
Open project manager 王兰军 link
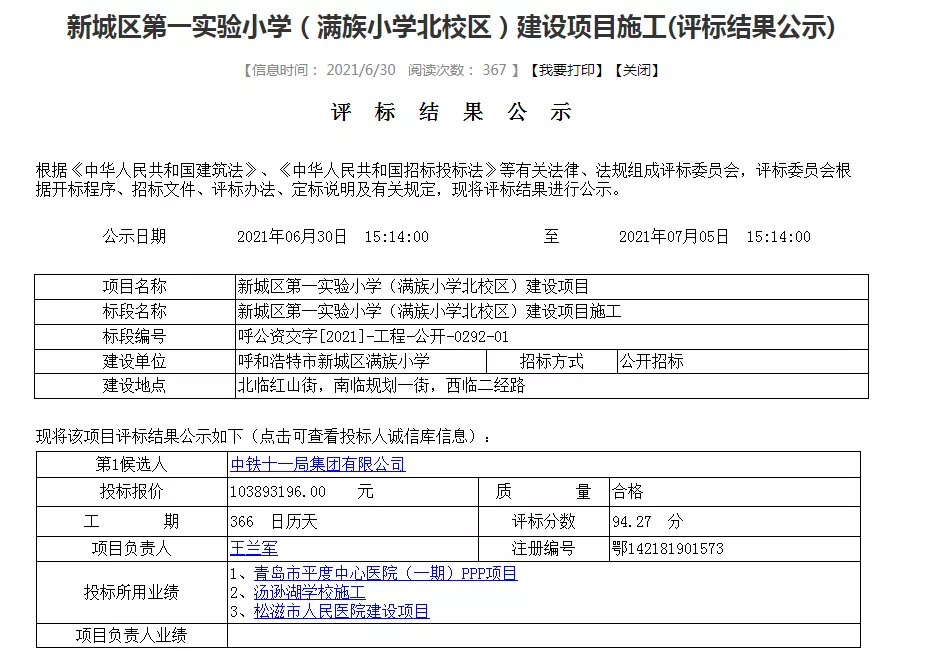tap(254, 548)
